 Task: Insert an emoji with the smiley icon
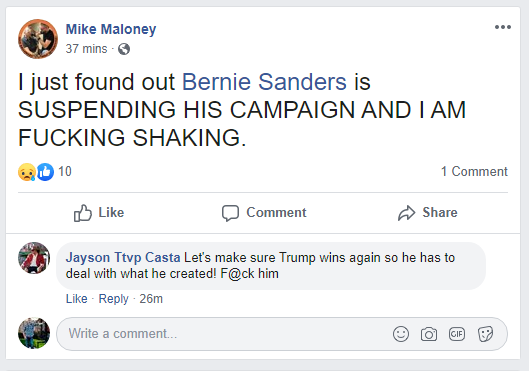tap(401, 334)
